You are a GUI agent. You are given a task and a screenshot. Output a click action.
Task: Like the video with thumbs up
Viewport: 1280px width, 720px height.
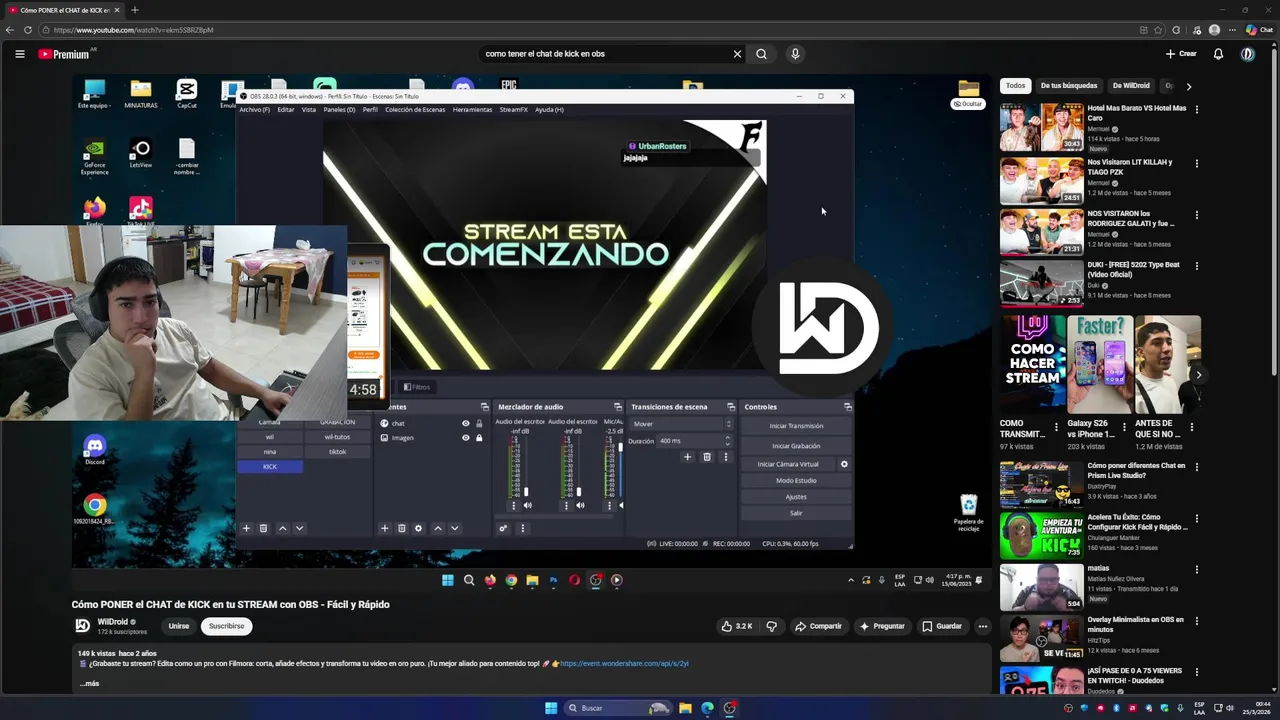[736, 626]
